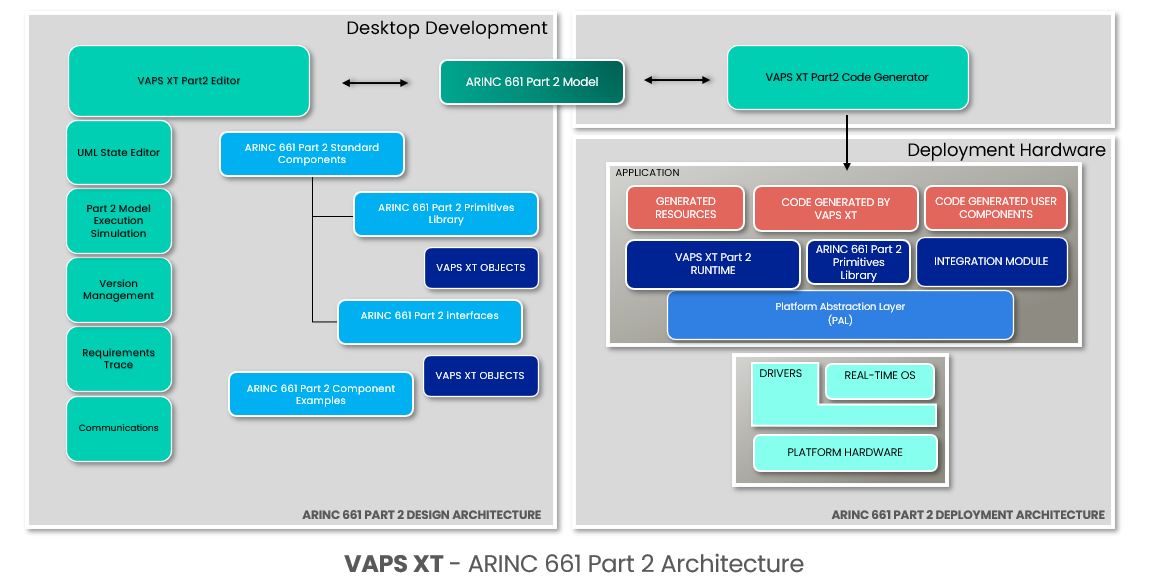
Task: Open the VAPS XT Part2 Code Generator block
Action: tap(848, 77)
